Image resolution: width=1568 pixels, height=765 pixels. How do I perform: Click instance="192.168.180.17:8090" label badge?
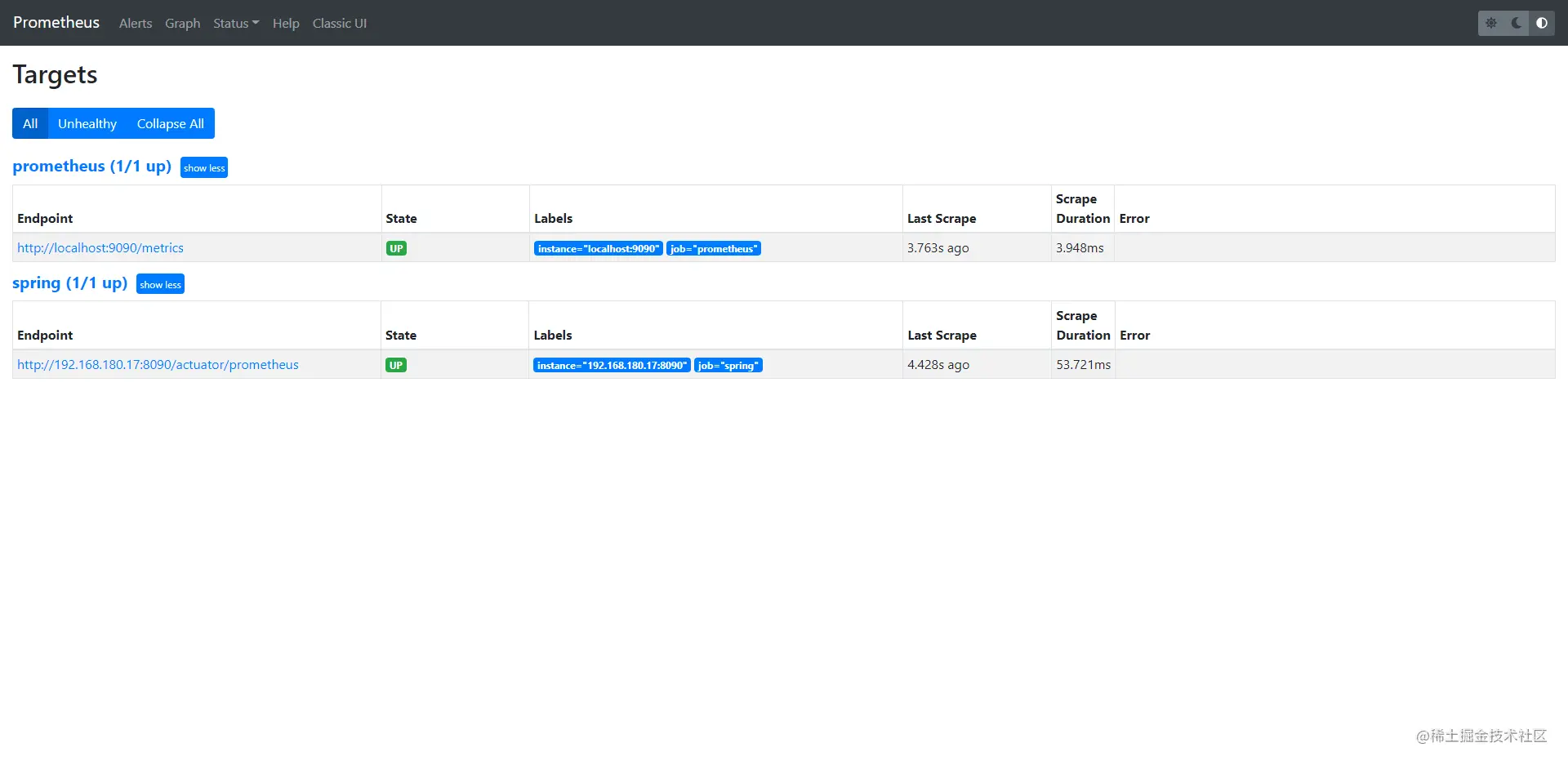coord(612,365)
